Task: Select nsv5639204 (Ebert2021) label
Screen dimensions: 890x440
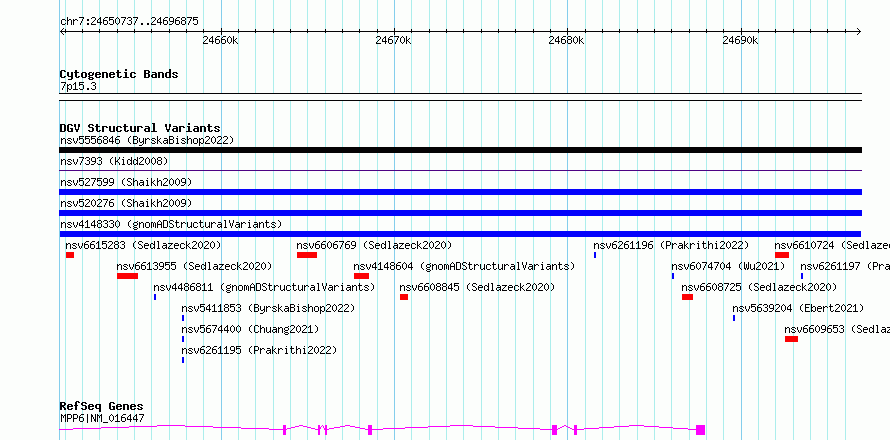Action: tap(798, 308)
